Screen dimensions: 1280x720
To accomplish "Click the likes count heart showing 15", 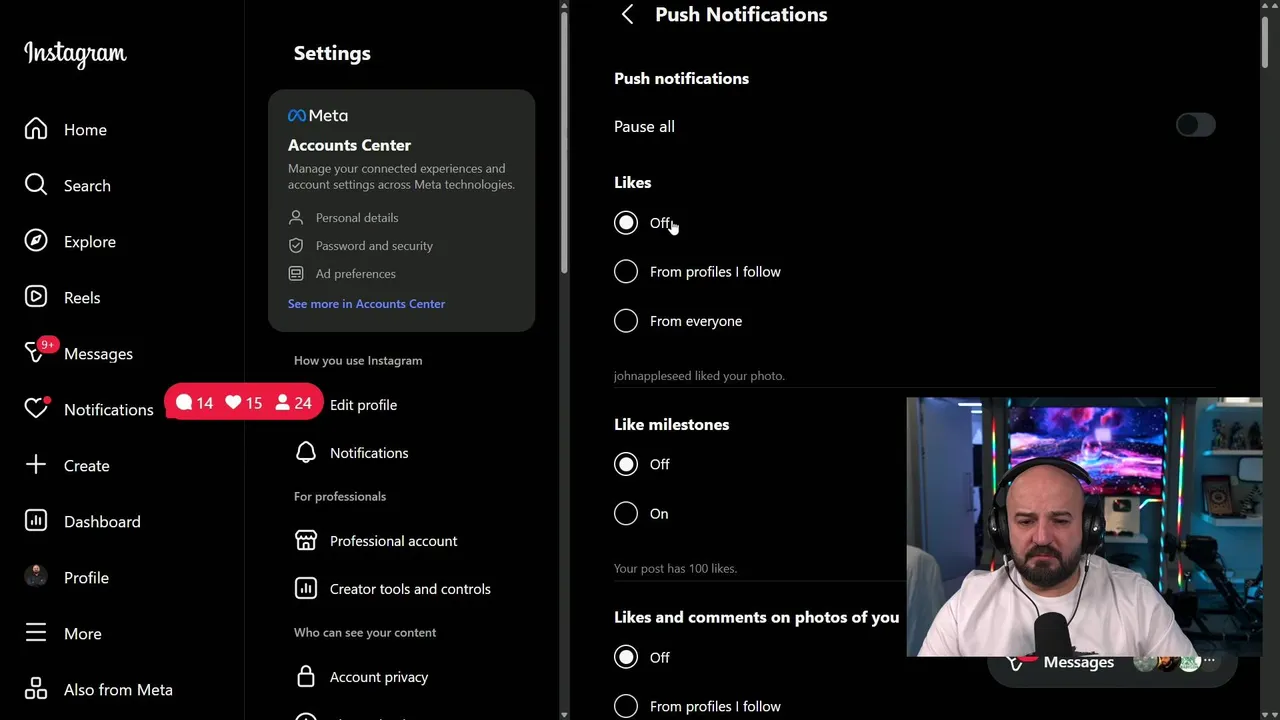I will (243, 403).
